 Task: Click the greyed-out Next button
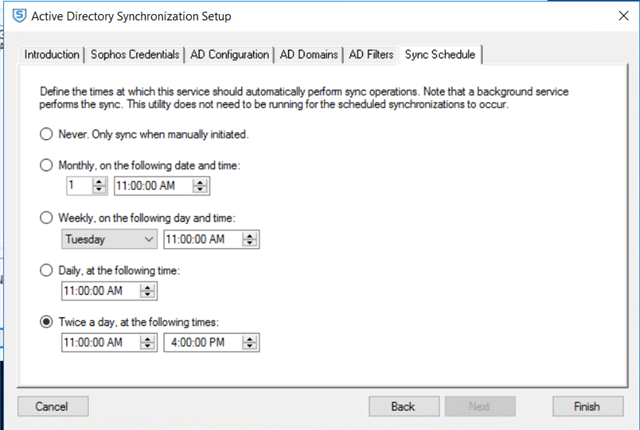pos(480,406)
